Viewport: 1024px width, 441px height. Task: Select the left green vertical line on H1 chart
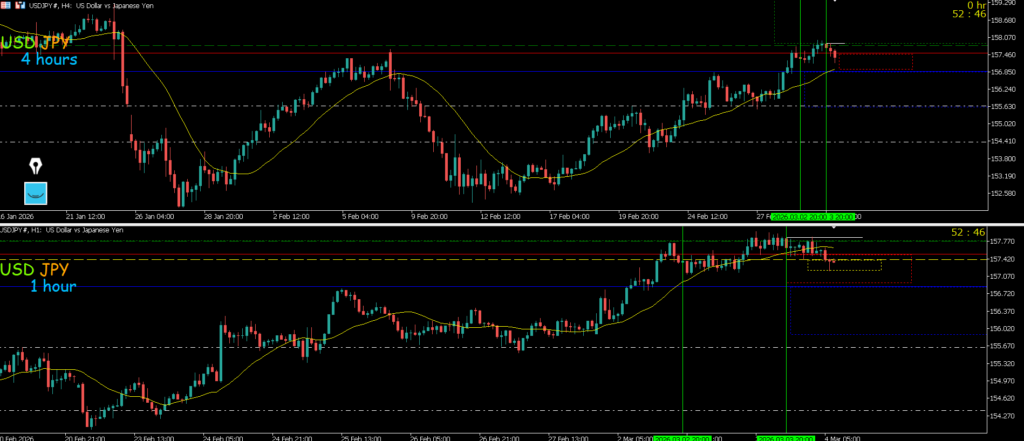point(682,330)
